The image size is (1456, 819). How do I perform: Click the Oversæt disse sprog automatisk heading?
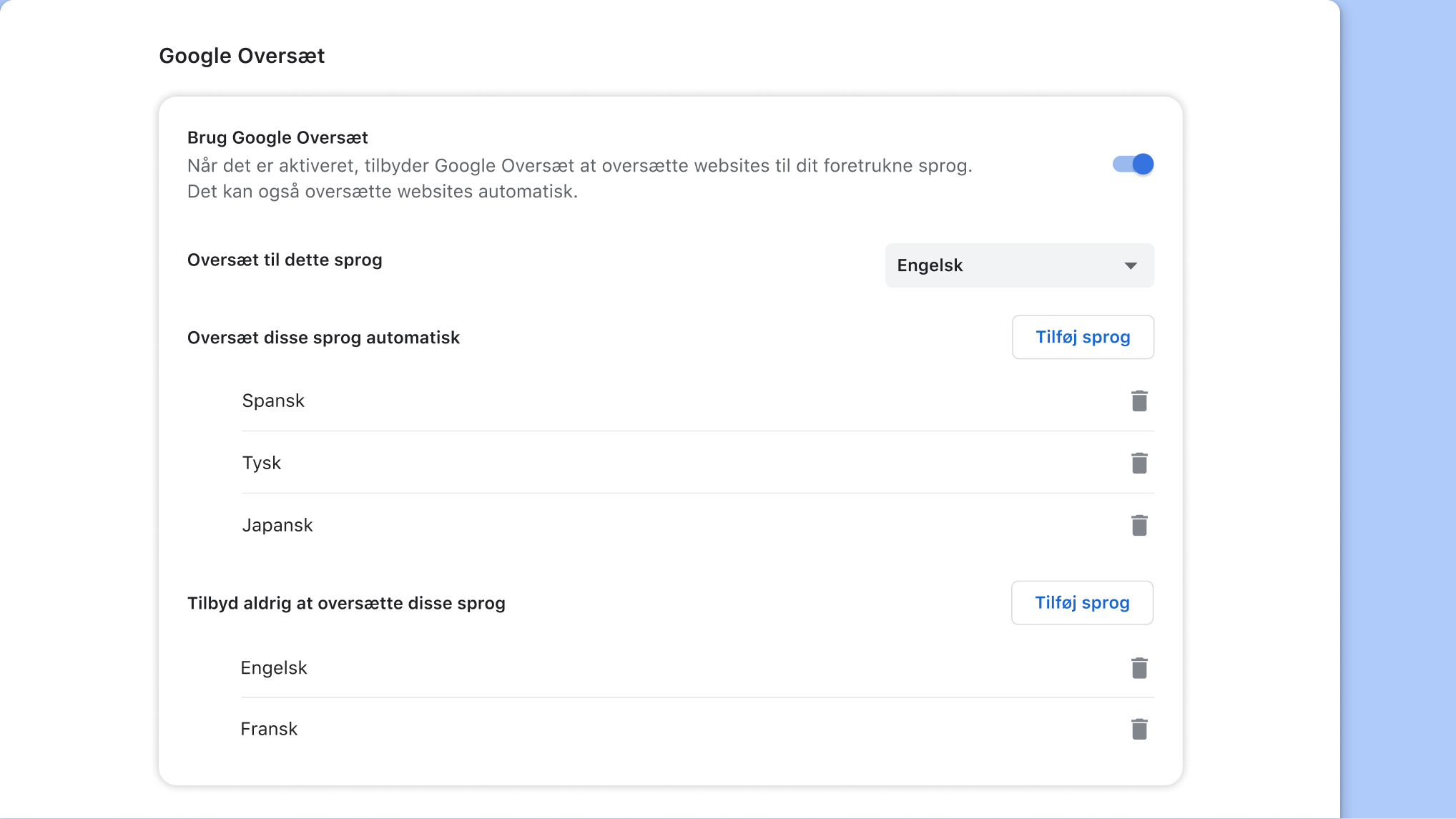[x=323, y=337]
